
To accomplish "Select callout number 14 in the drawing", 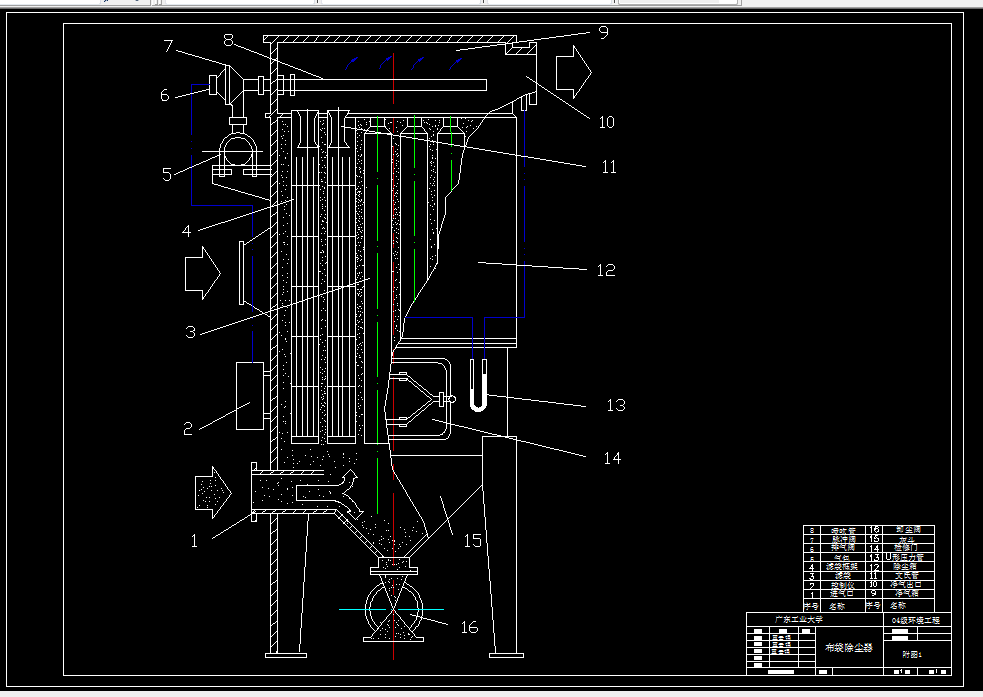I will tap(612, 458).
